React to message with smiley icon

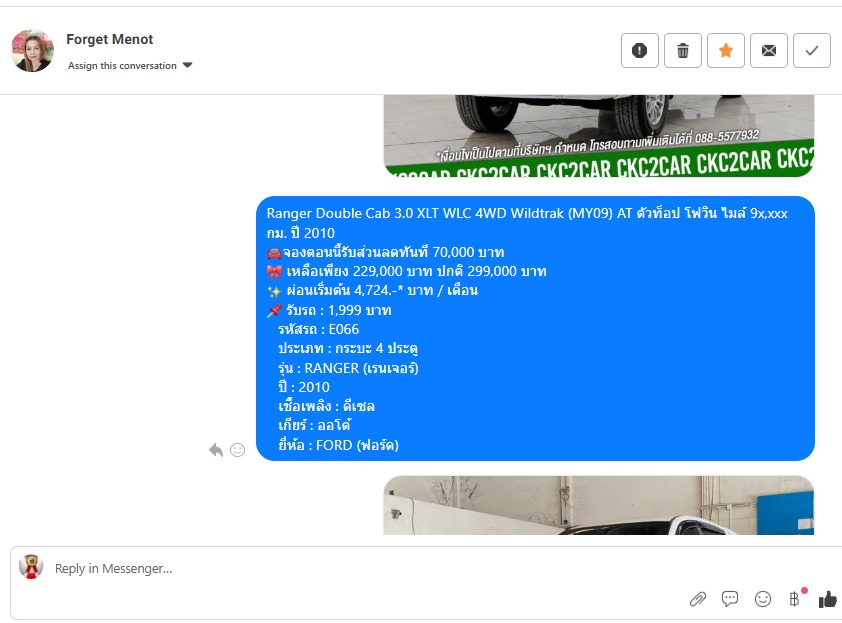(x=237, y=450)
